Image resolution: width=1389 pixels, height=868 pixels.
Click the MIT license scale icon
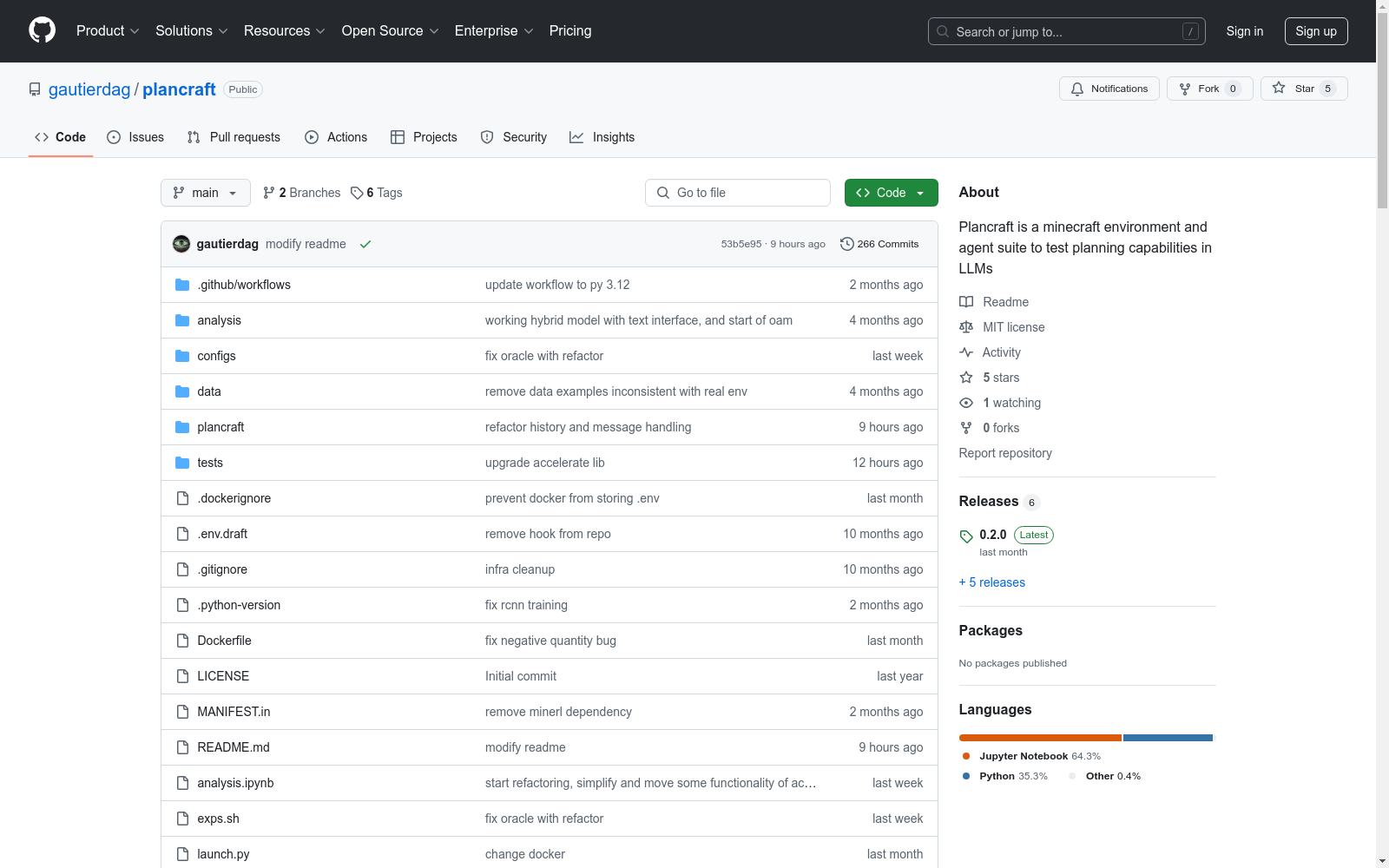tap(966, 327)
